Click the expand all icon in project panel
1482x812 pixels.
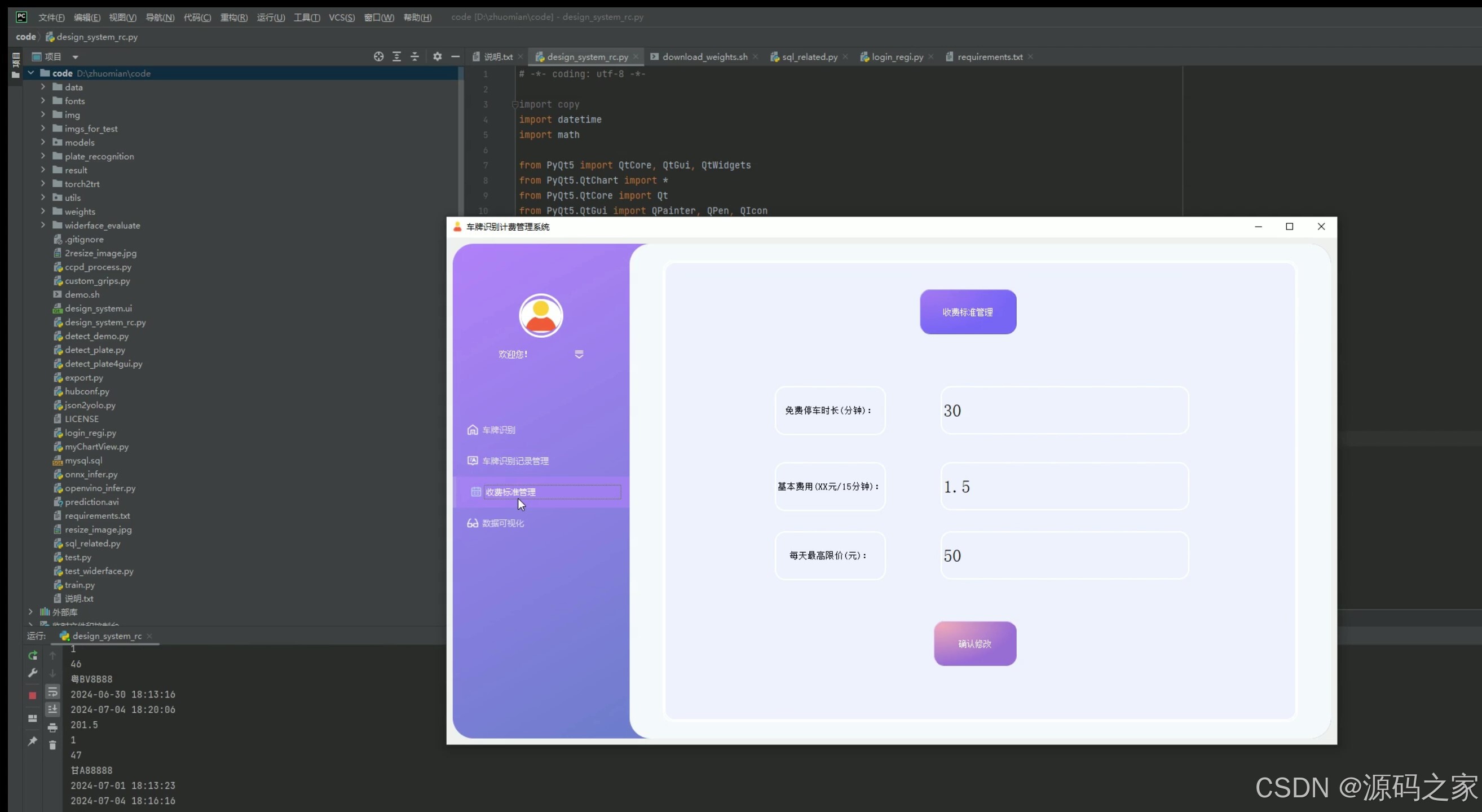click(396, 56)
